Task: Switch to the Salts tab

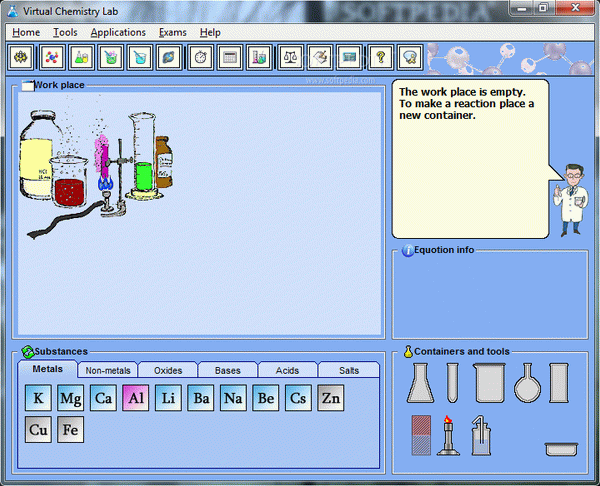Action: 349,370
